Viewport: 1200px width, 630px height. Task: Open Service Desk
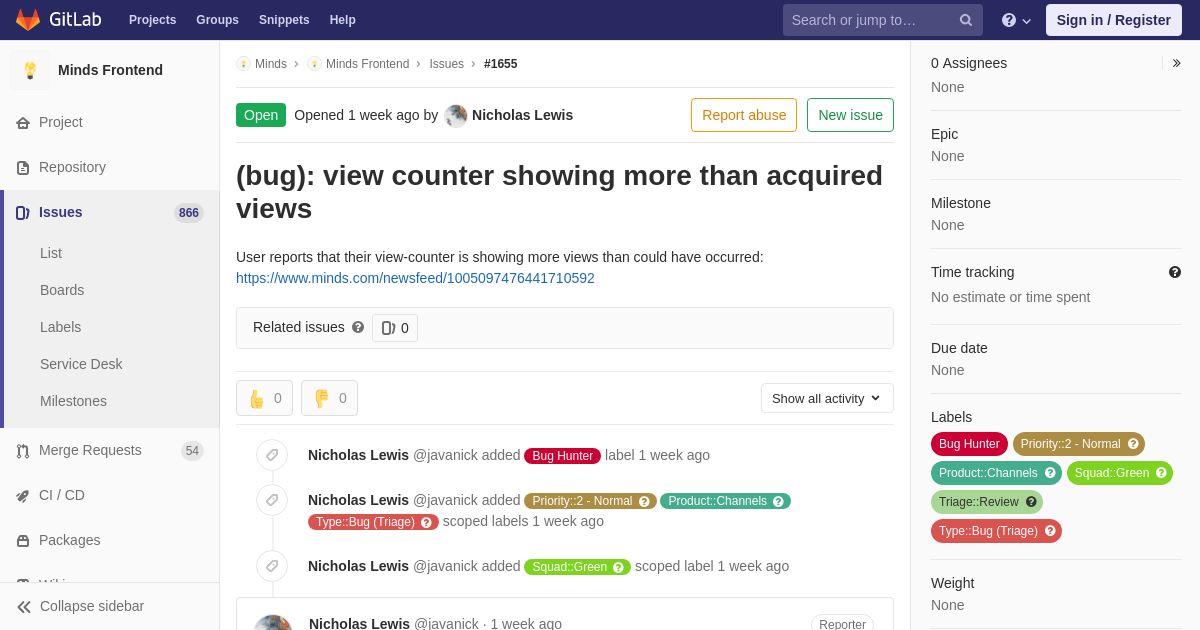(81, 364)
